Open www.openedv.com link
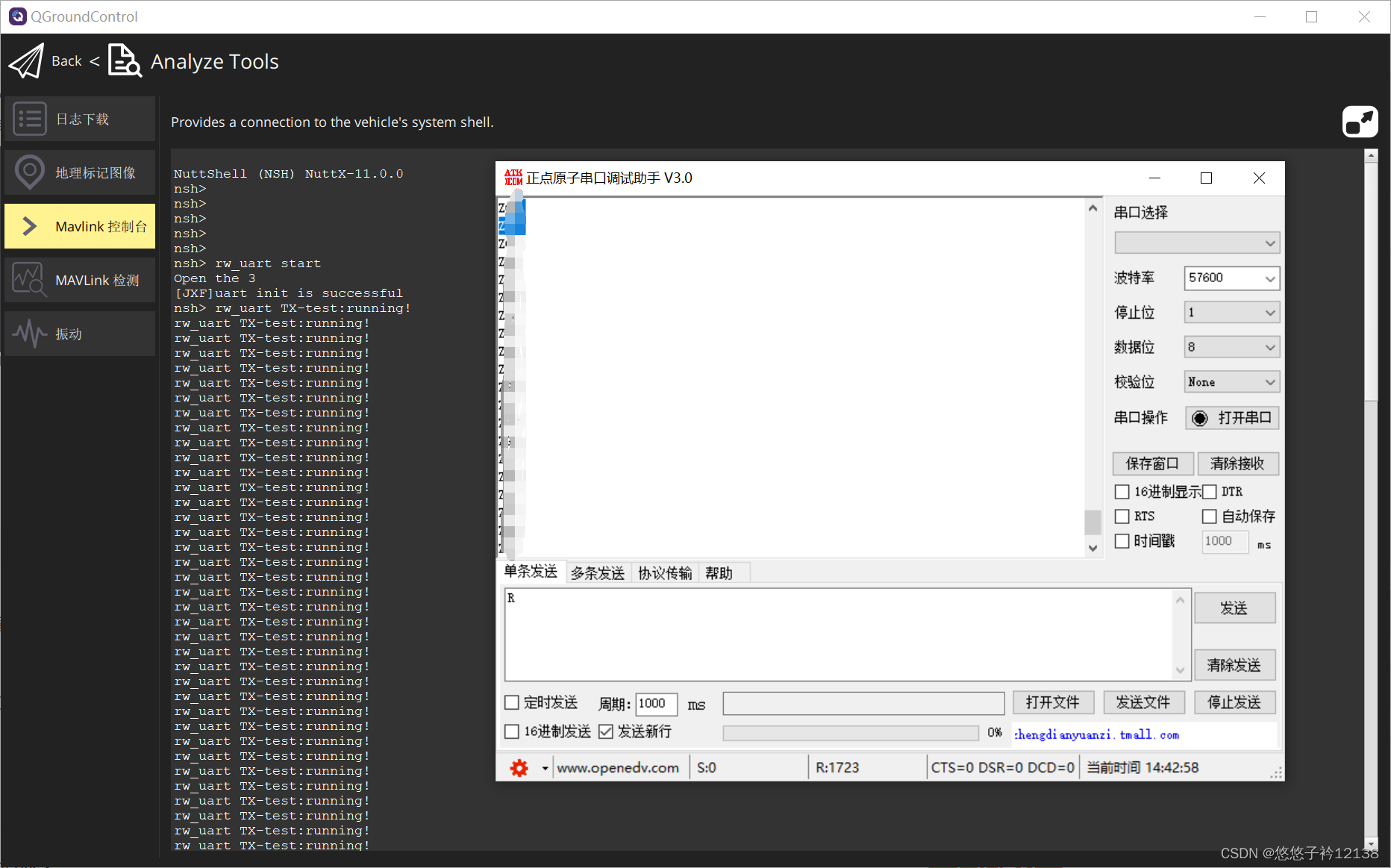Image resolution: width=1391 pixels, height=868 pixels. pos(618,768)
